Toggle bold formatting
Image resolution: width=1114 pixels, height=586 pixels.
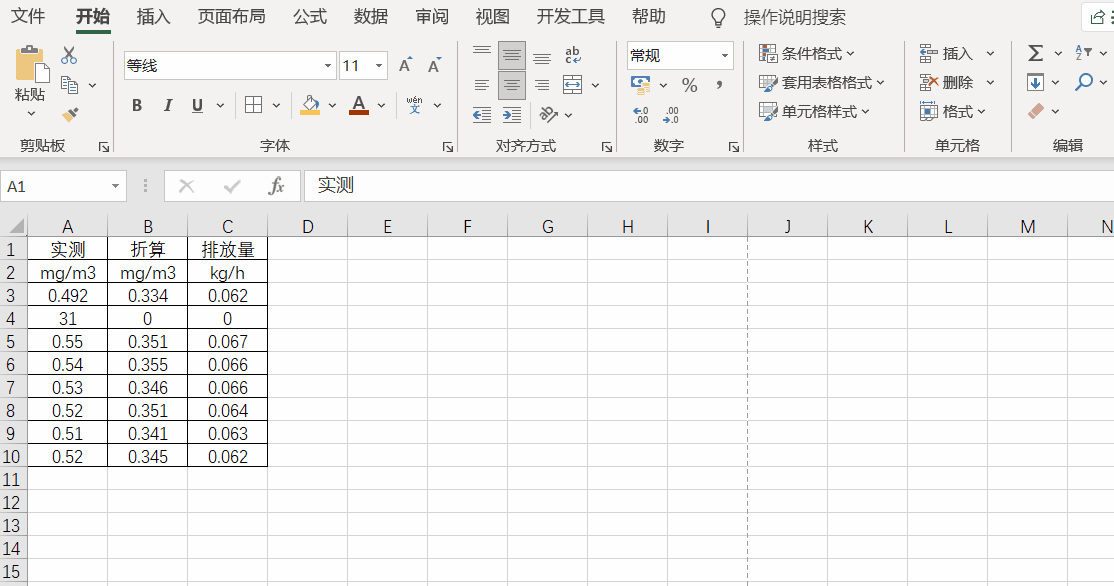click(137, 106)
